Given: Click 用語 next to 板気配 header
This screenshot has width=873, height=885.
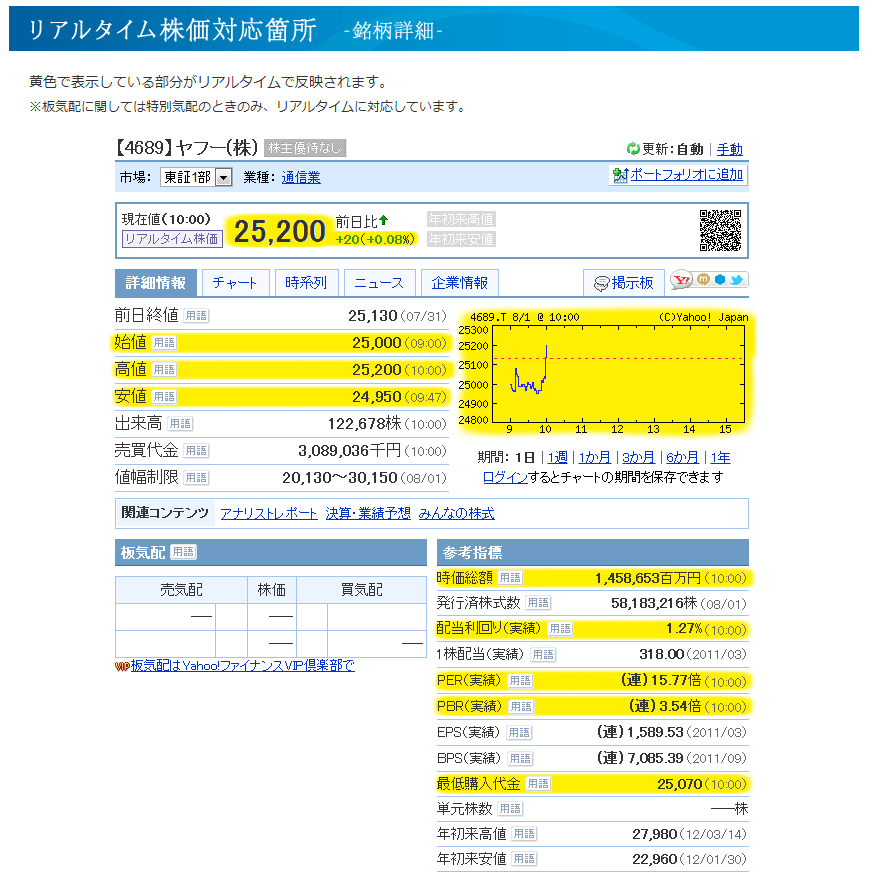Looking at the screenshot, I should tap(183, 552).
